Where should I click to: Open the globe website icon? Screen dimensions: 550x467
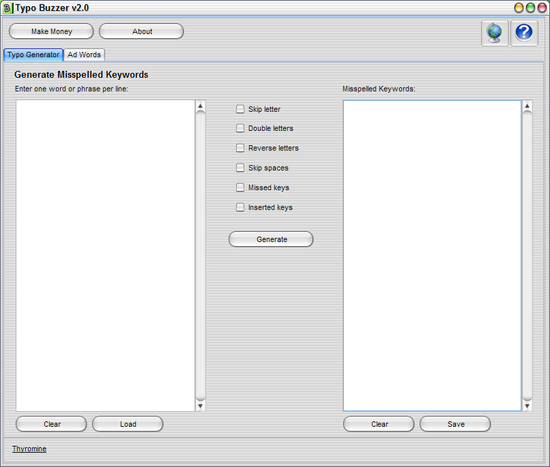tap(495, 33)
